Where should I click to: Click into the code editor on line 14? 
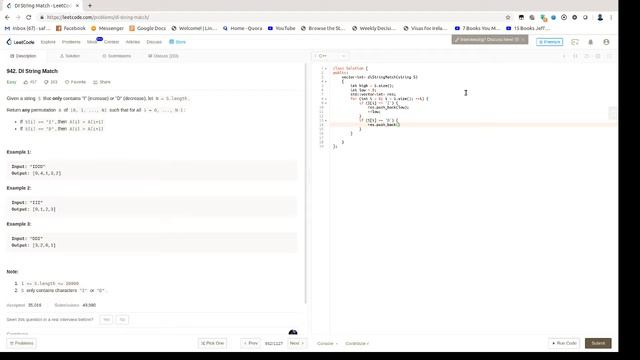coord(473,125)
